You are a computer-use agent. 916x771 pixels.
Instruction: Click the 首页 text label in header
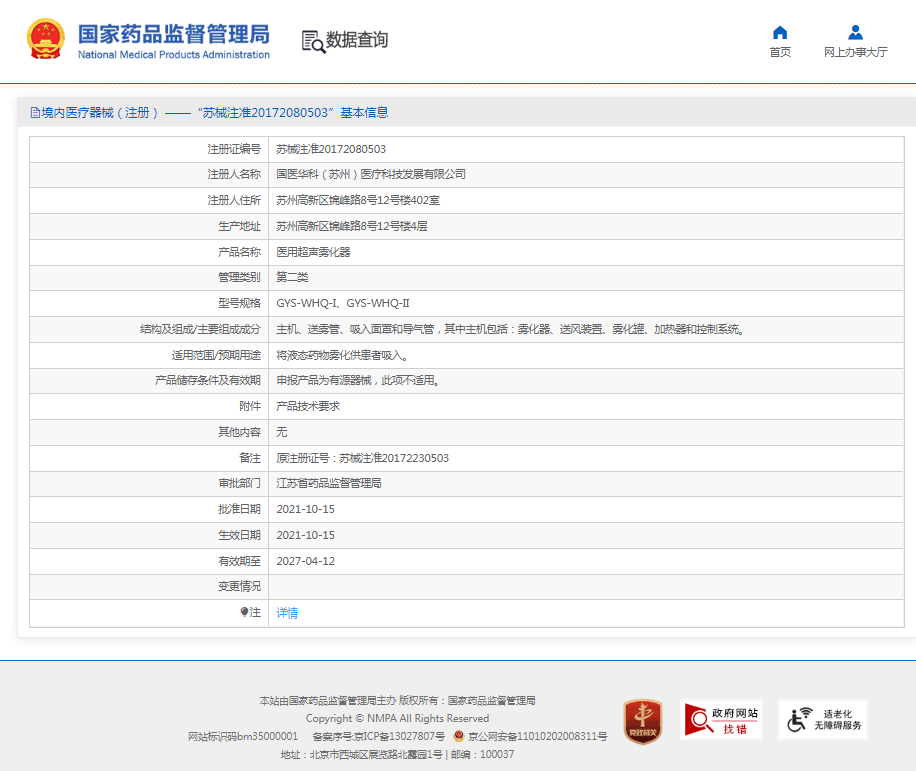pyautogui.click(x=780, y=52)
